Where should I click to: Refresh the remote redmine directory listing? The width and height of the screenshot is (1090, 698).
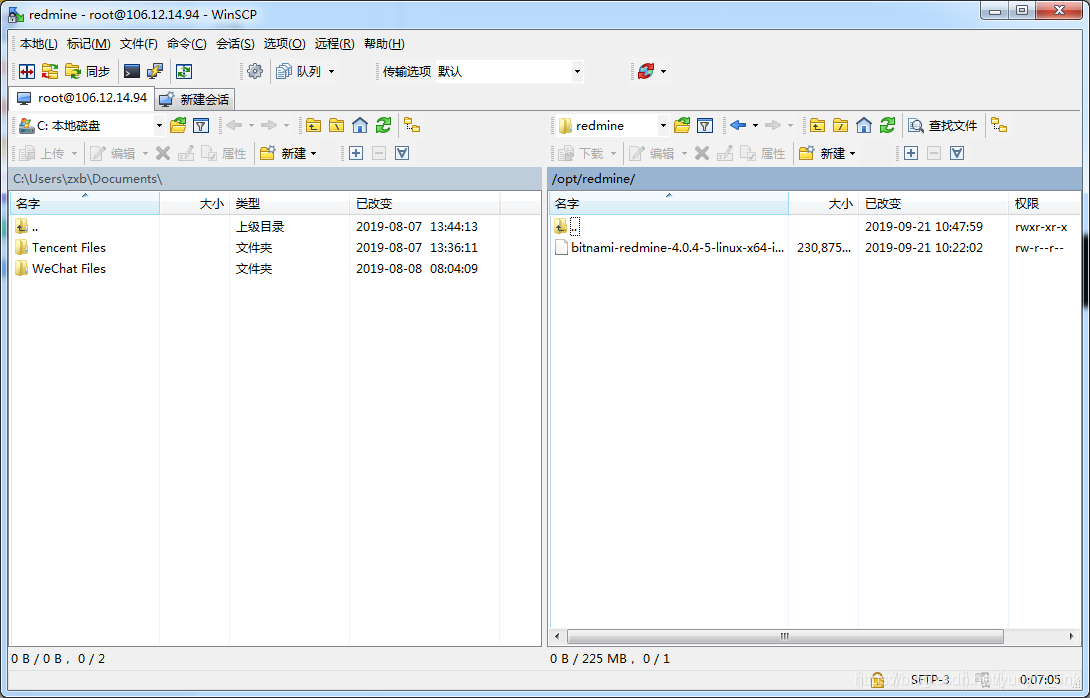(x=888, y=125)
